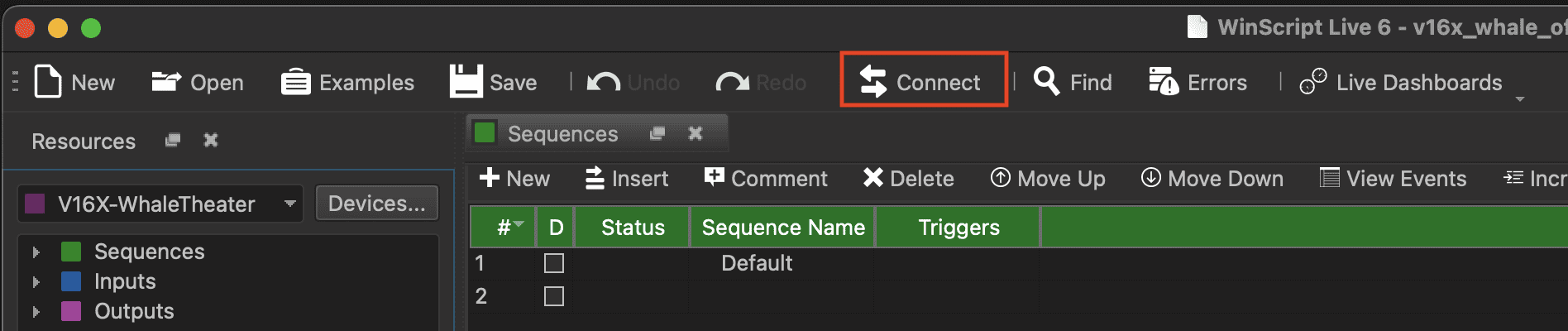Open the Find tool
This screenshot has width=1568, height=331.
tap(1073, 82)
